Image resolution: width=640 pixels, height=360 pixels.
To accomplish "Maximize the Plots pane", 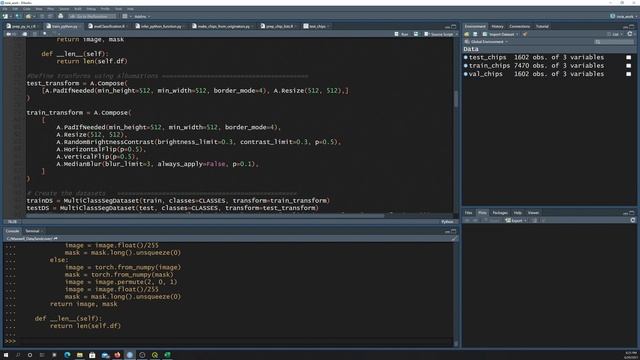I will (632, 213).
